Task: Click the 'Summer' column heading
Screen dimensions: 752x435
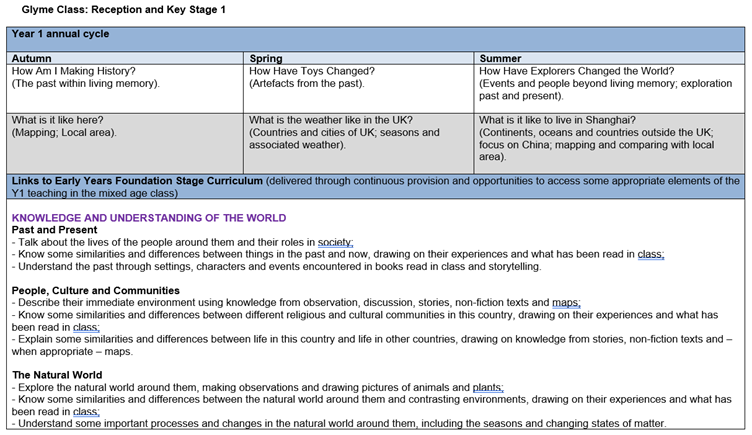Action: pyautogui.click(x=501, y=58)
